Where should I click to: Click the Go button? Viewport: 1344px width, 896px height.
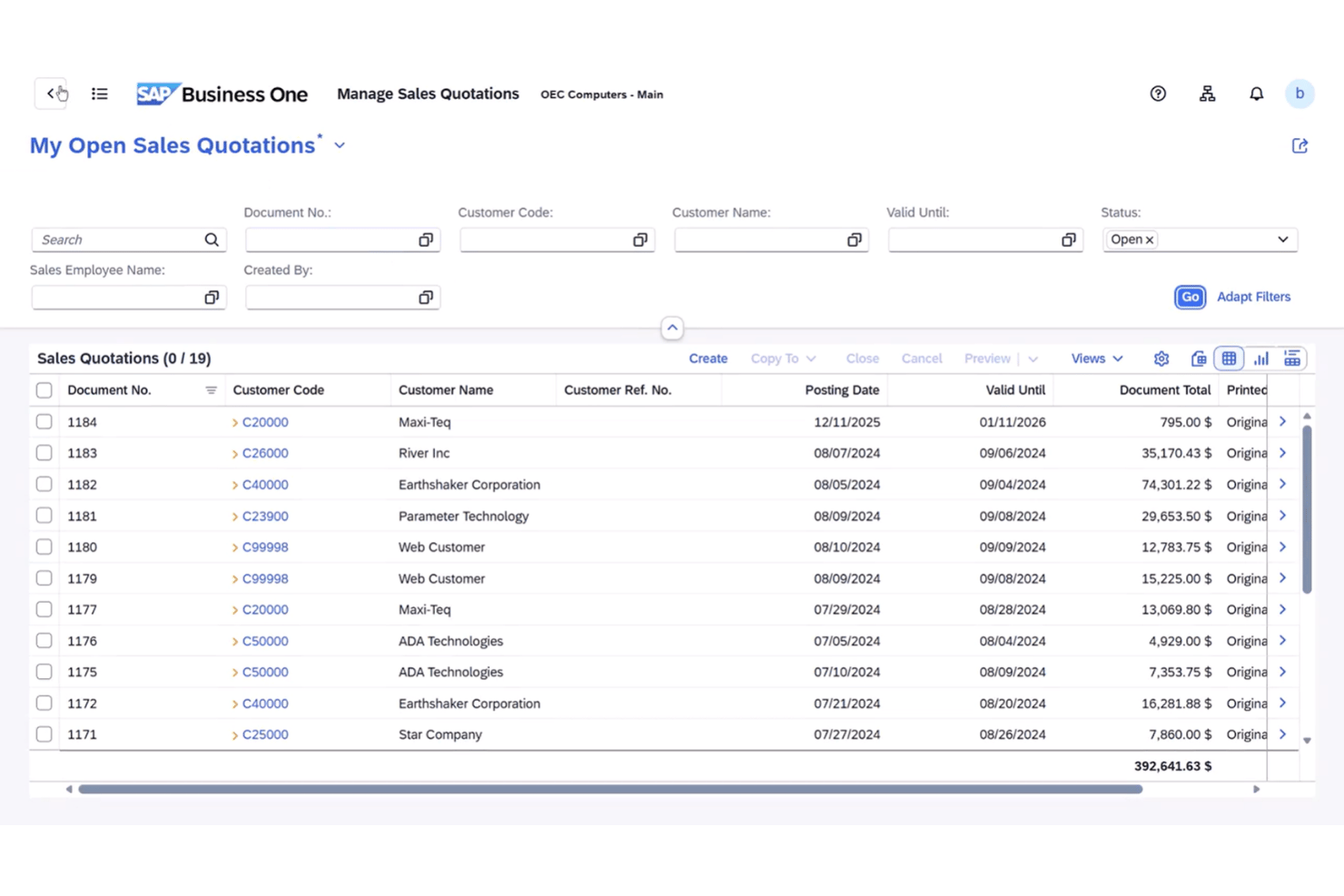pos(1190,297)
